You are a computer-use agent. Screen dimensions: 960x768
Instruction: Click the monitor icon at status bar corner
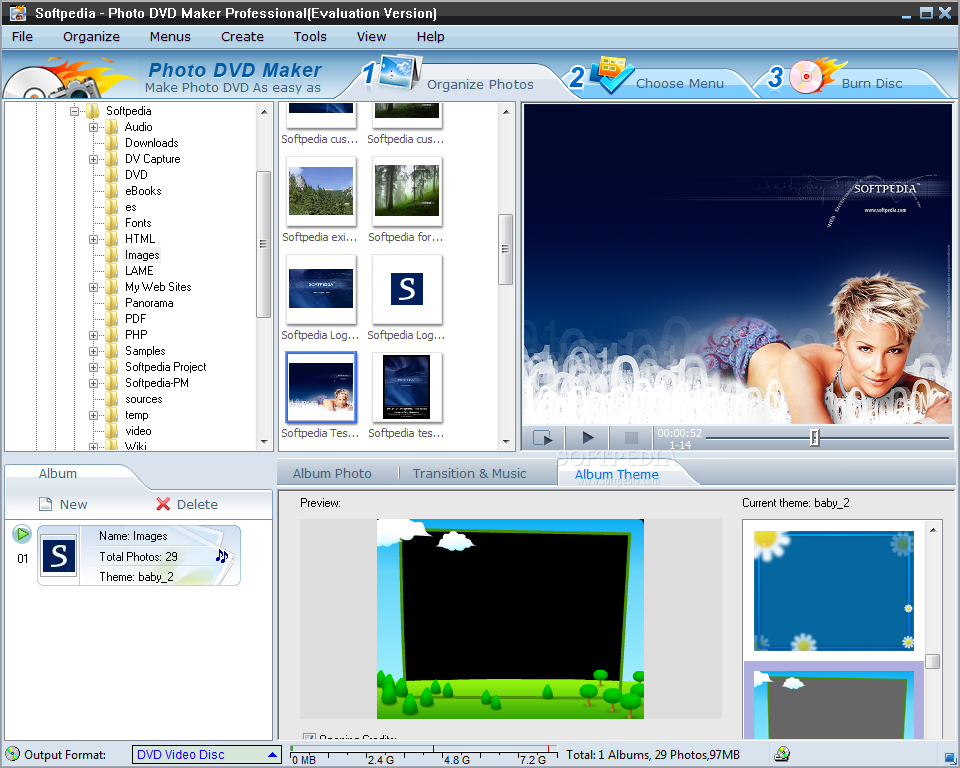949,757
